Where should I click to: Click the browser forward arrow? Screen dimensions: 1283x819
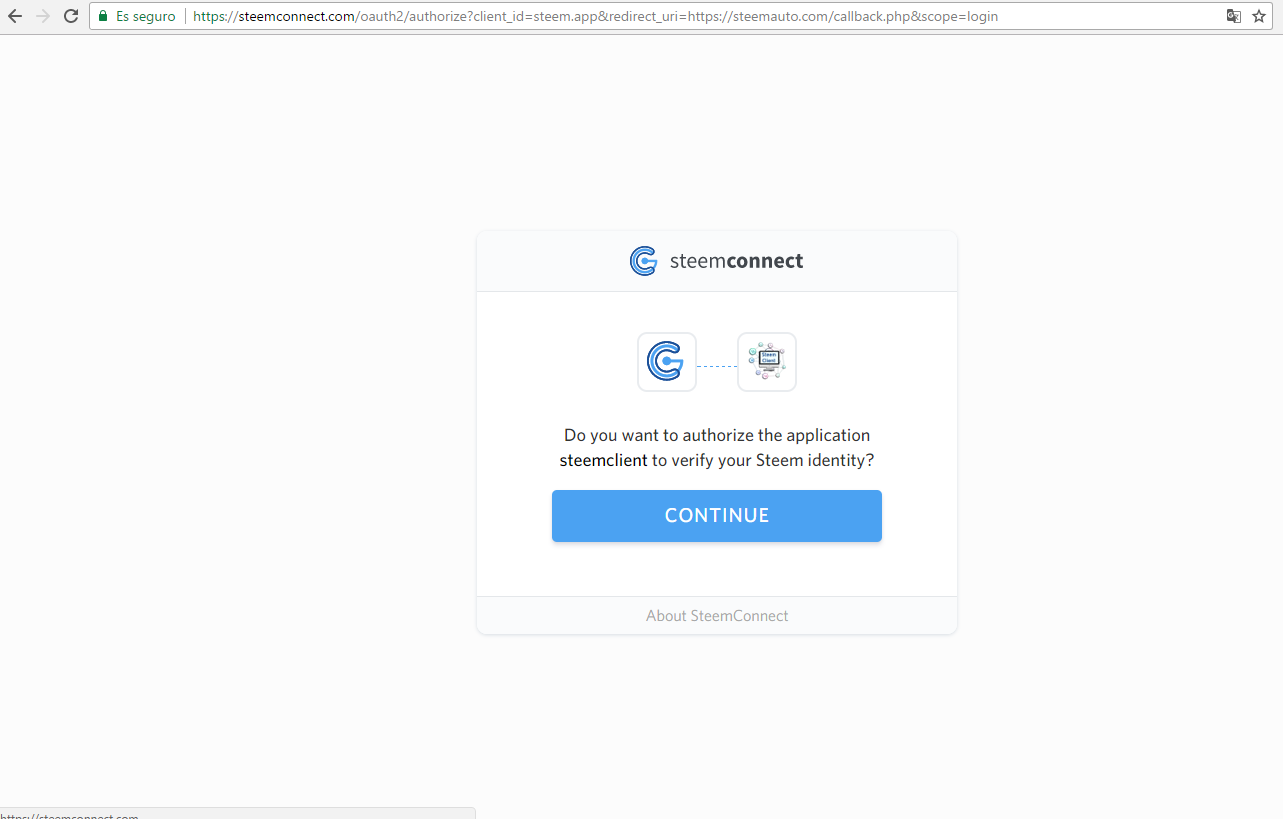(x=43, y=16)
